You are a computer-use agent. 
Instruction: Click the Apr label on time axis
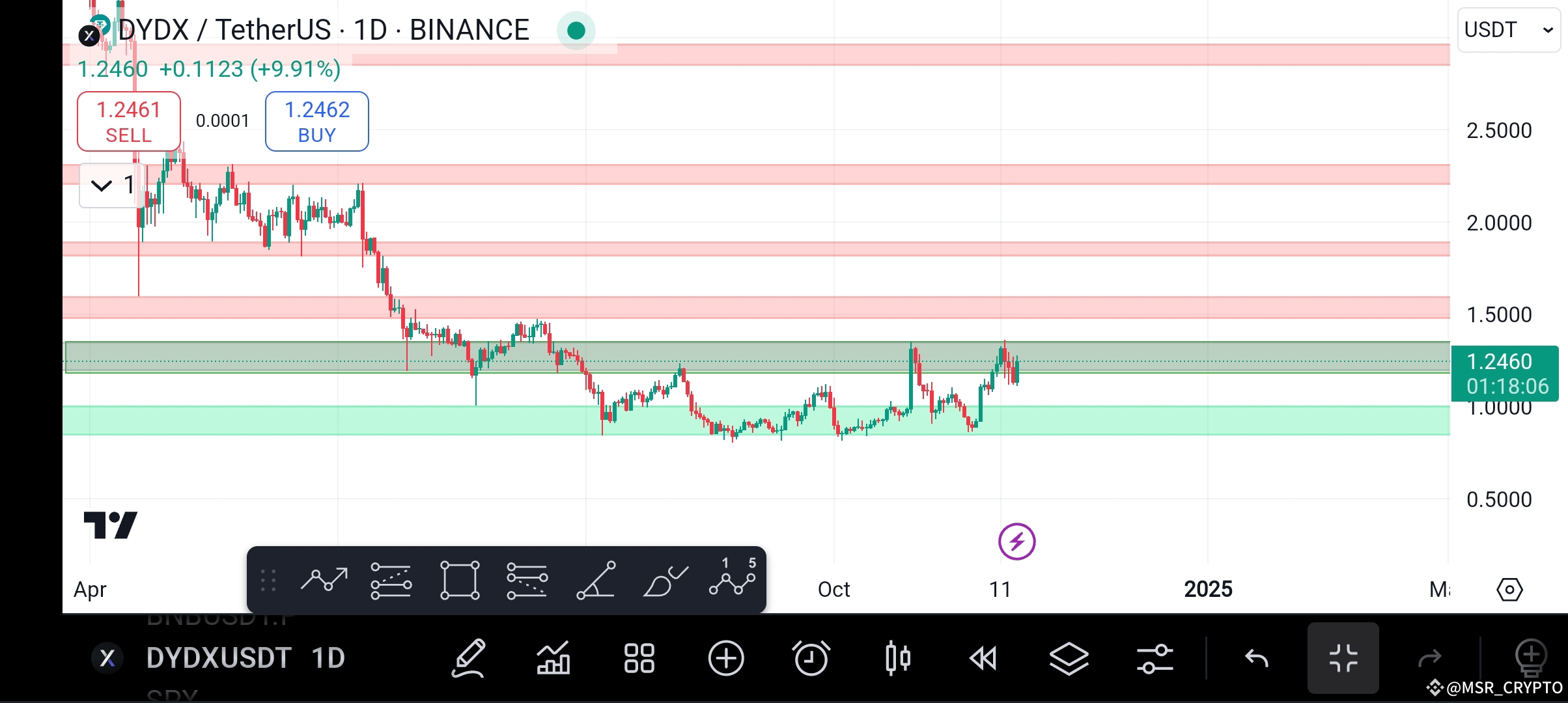[90, 590]
